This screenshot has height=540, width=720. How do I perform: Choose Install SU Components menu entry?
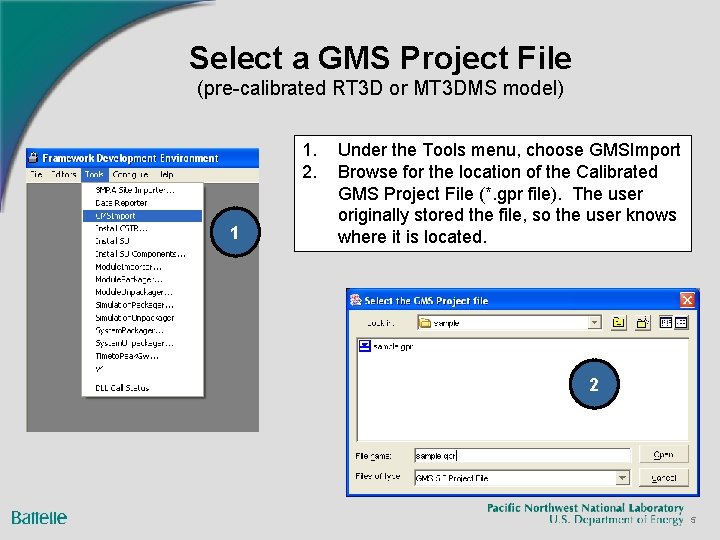pos(142,254)
